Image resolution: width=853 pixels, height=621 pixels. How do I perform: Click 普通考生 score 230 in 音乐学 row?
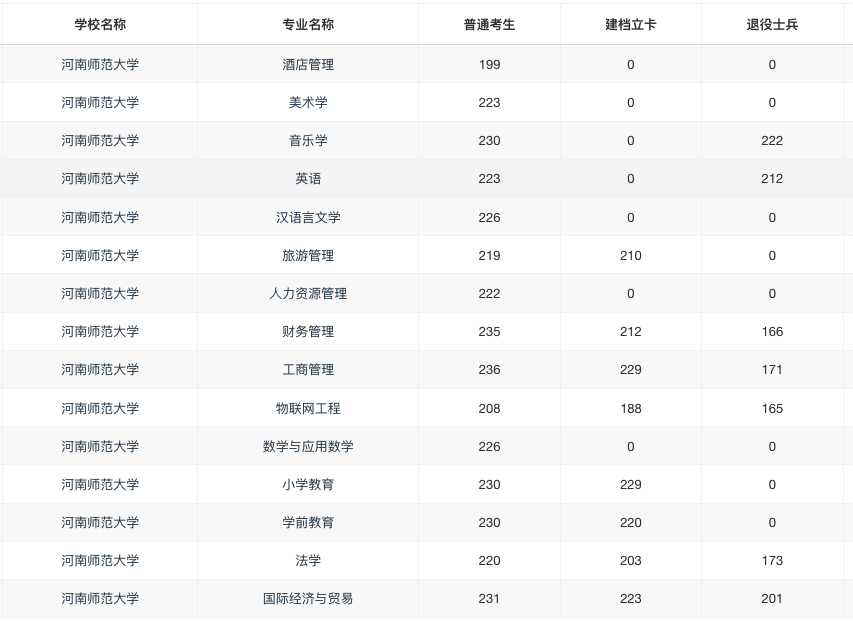tap(489, 141)
